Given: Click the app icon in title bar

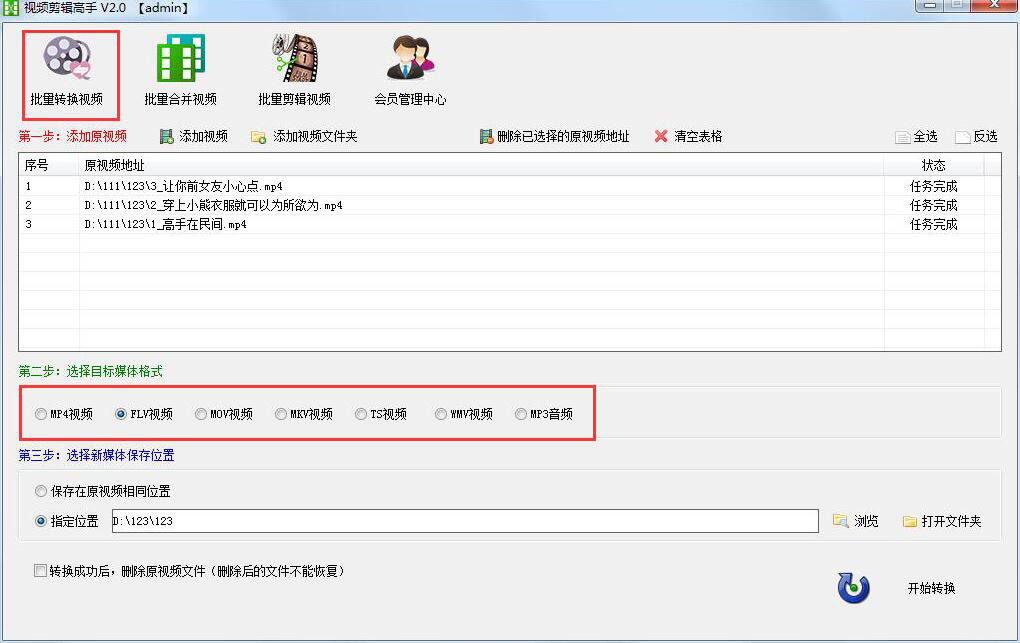Looking at the screenshot, I should 10,8.
